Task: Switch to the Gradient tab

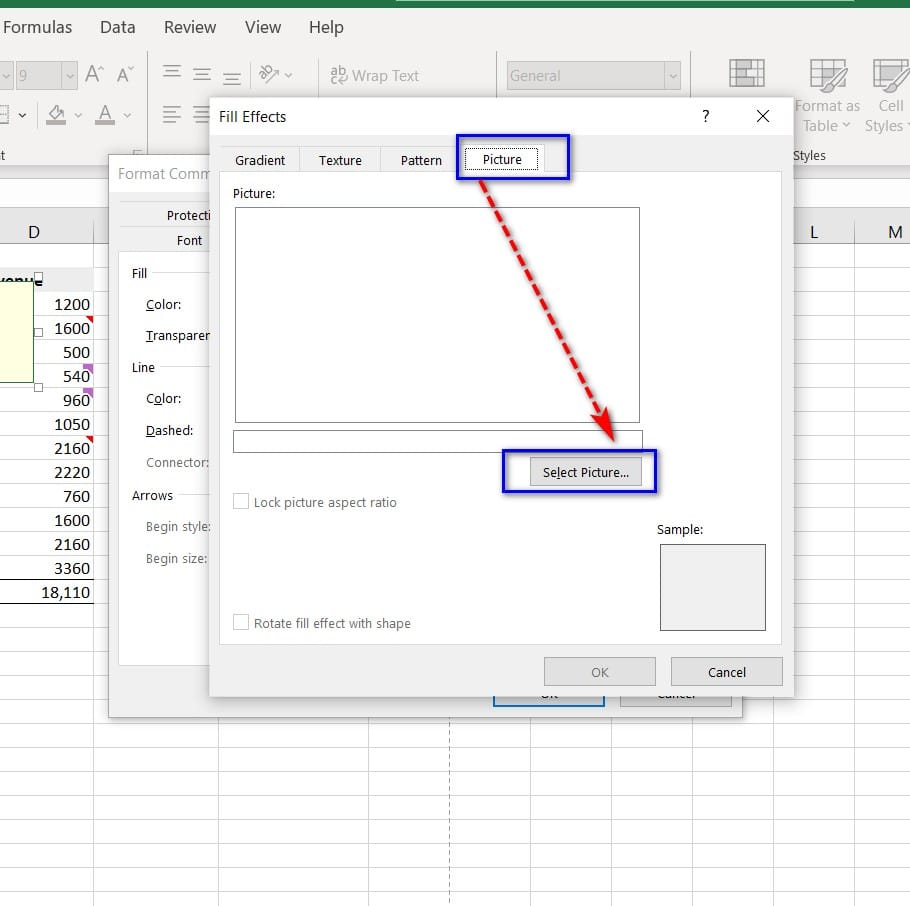Action: (x=260, y=160)
